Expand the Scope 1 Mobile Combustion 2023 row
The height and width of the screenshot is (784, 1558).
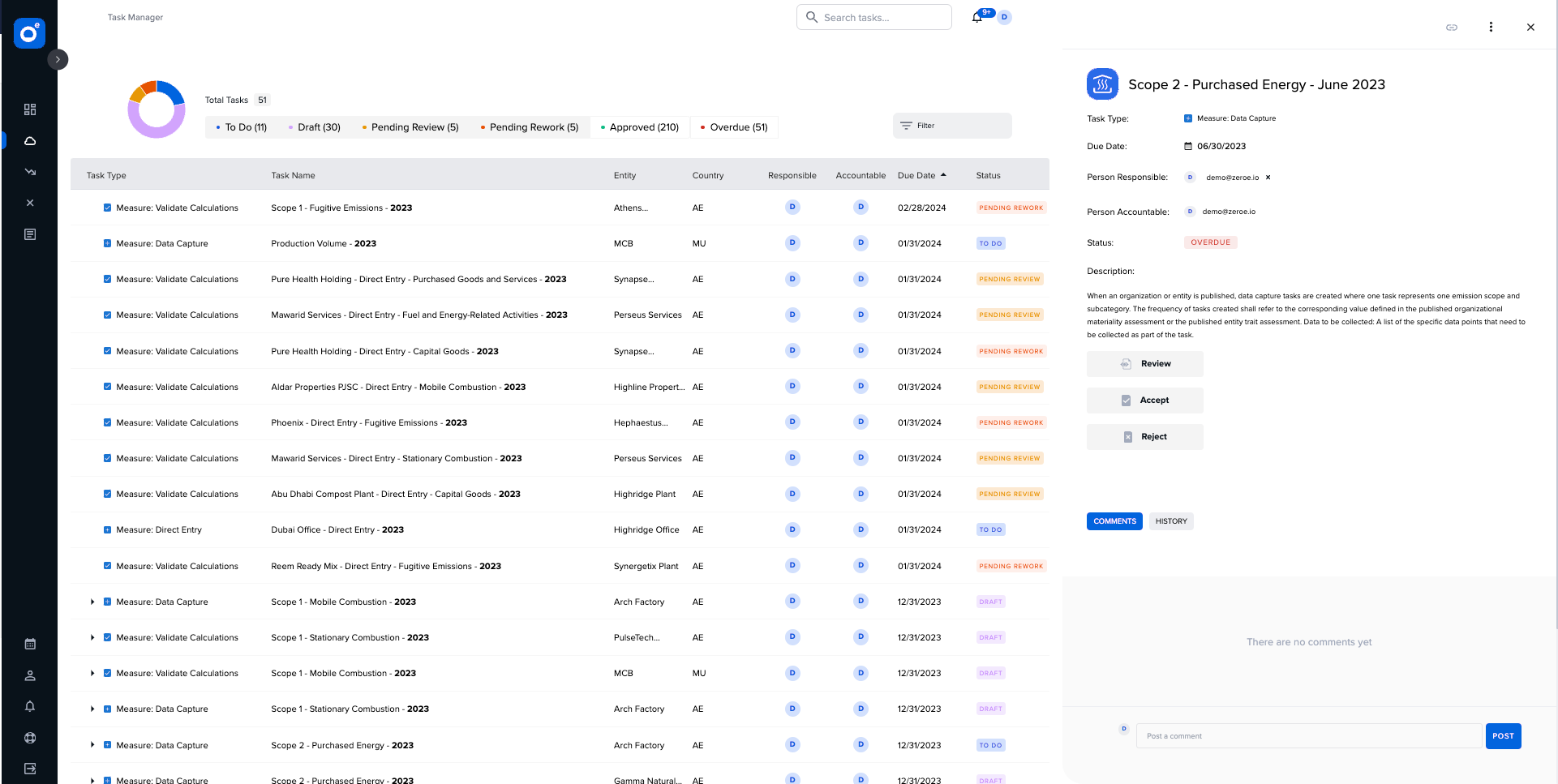click(x=92, y=602)
